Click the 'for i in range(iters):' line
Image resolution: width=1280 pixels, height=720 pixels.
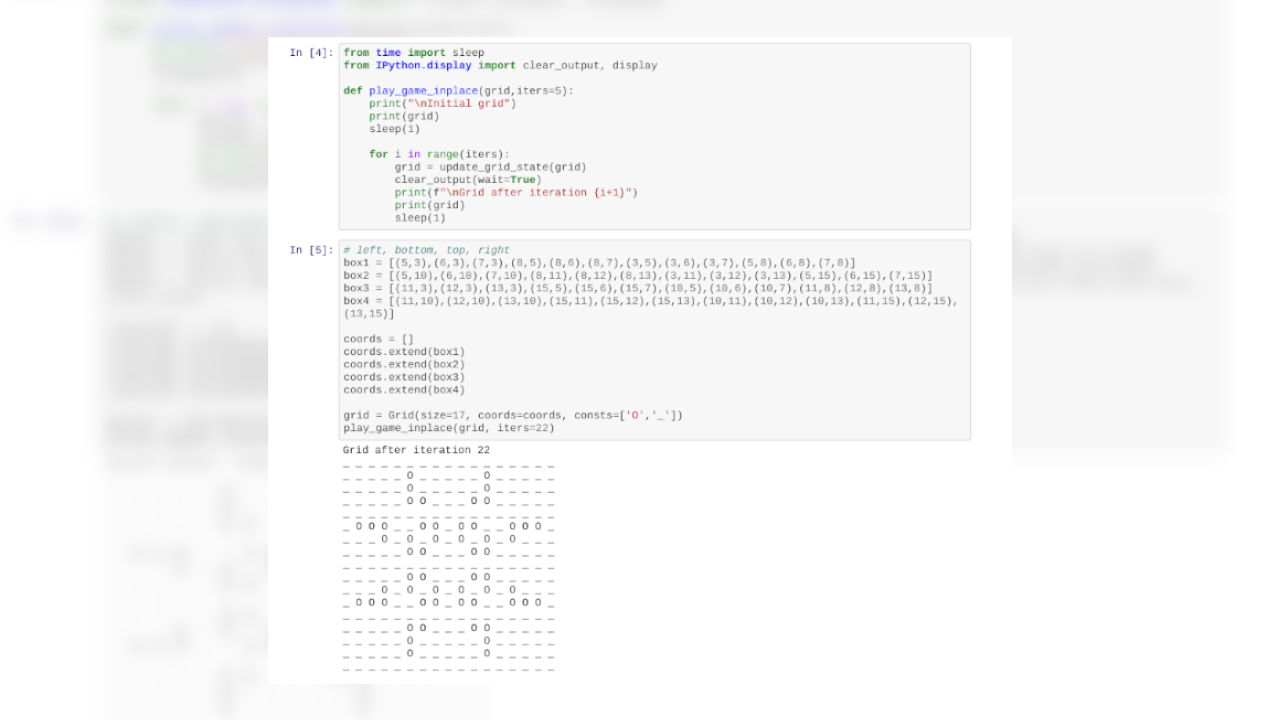pyautogui.click(x=439, y=155)
